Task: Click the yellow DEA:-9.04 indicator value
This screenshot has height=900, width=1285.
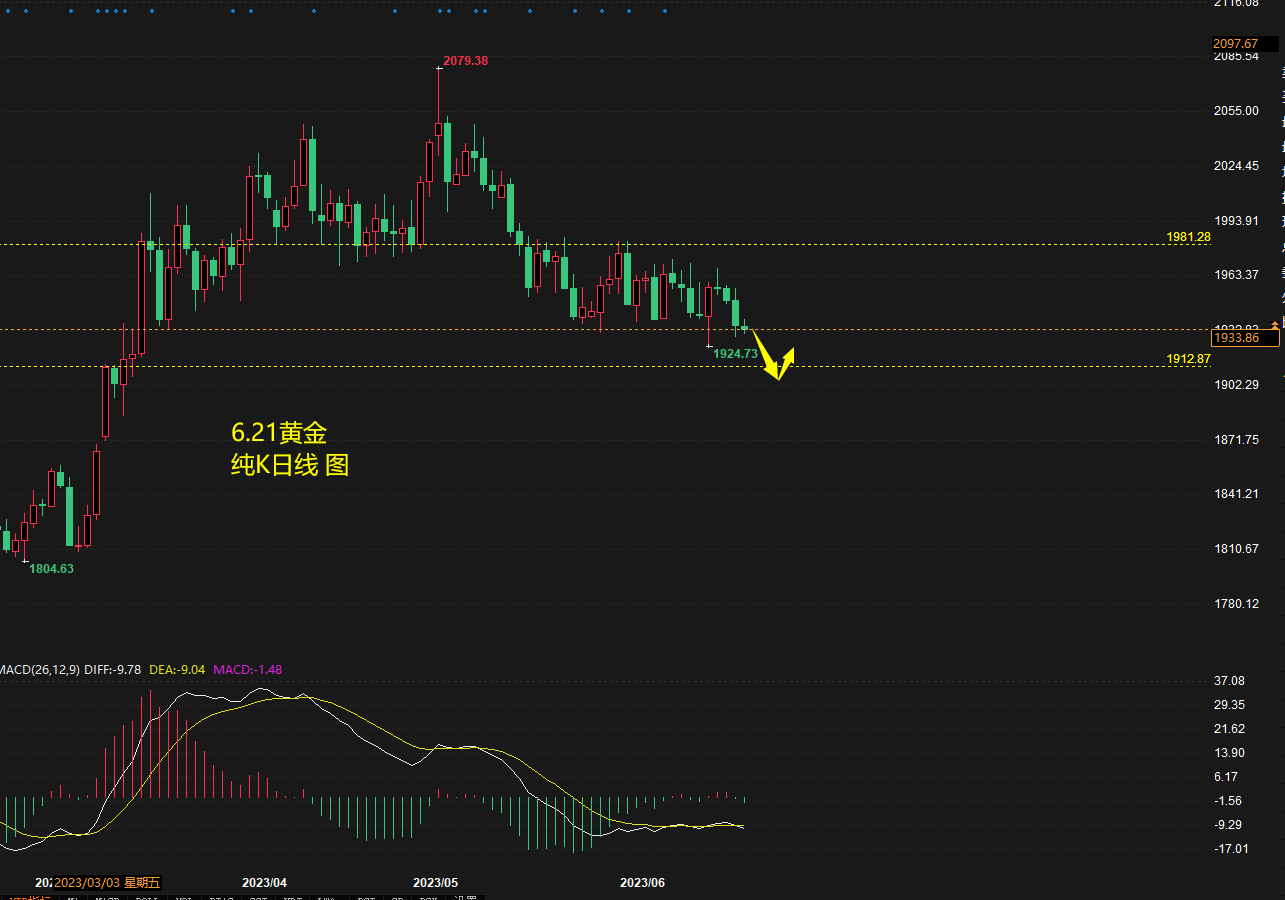Action: (177, 669)
